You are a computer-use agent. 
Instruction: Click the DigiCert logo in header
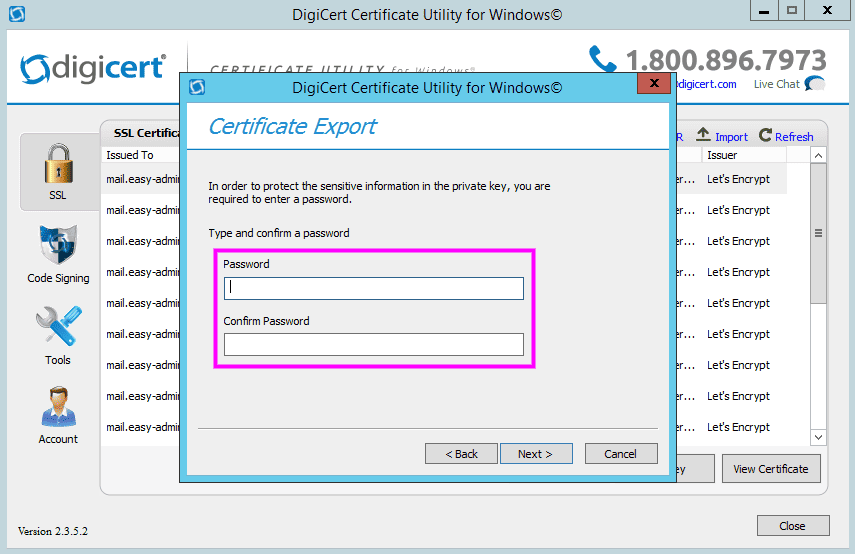point(93,68)
